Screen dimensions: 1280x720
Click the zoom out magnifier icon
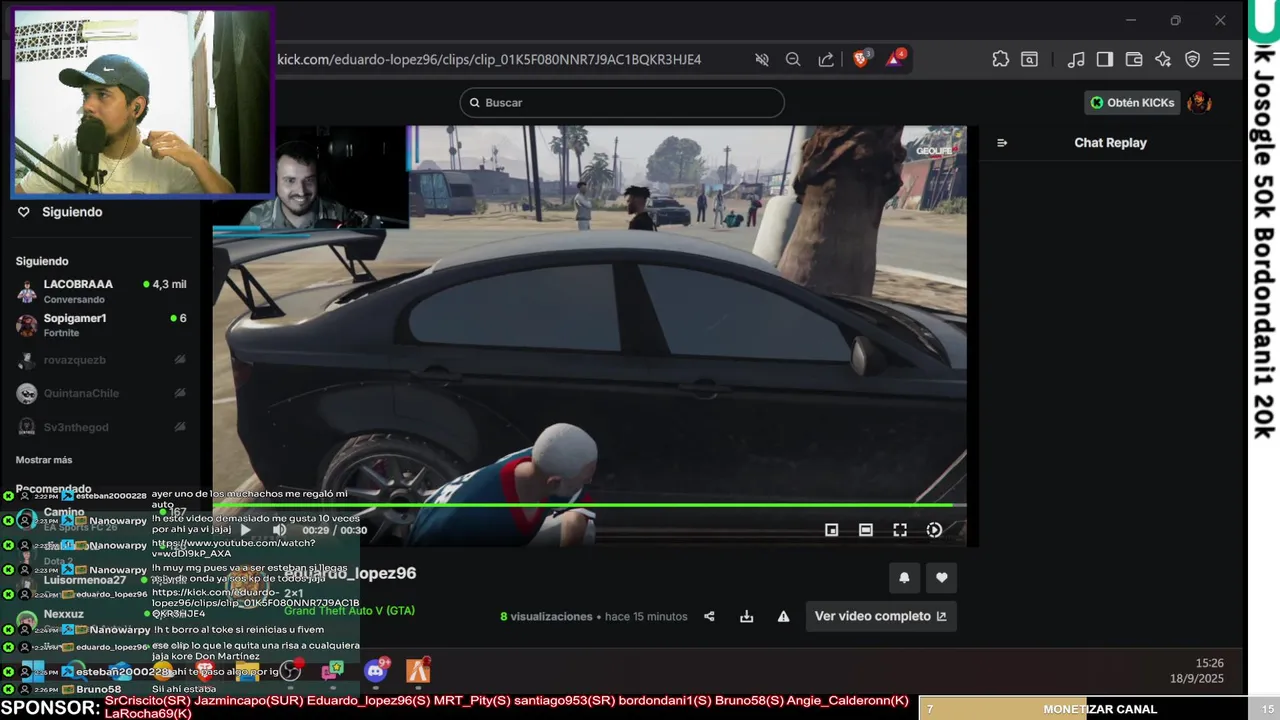tap(793, 60)
